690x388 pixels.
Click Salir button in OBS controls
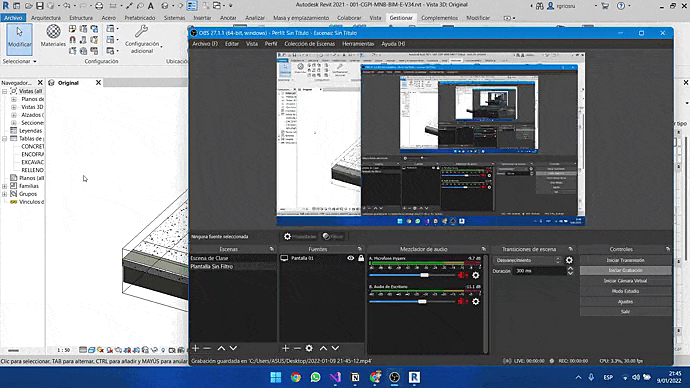(x=625, y=312)
